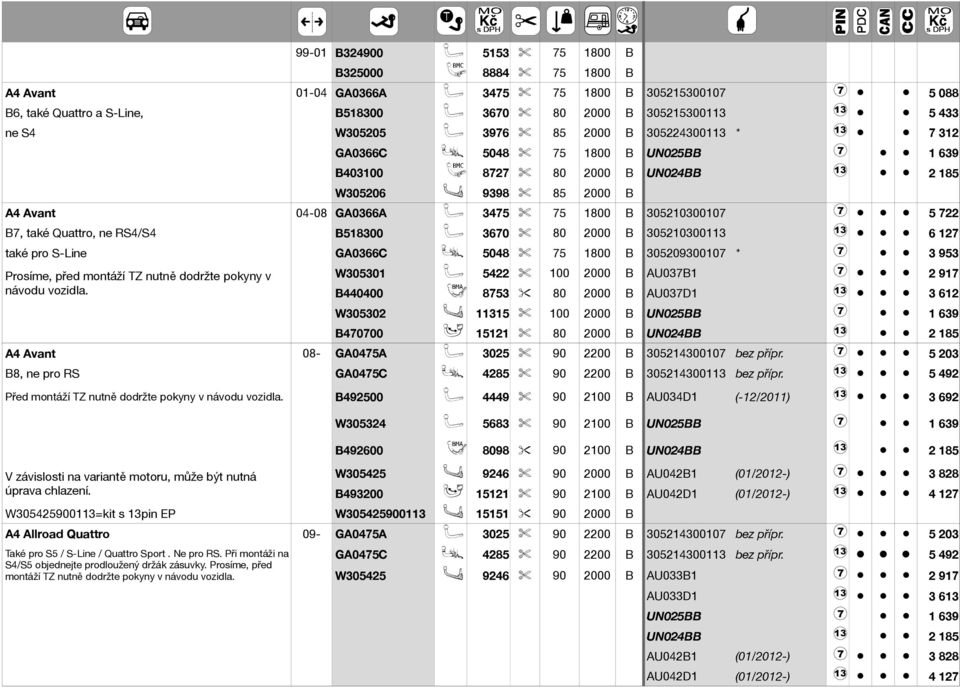
Task: Click the 7-pin circle beside 305209300107
Action: (x=840, y=250)
